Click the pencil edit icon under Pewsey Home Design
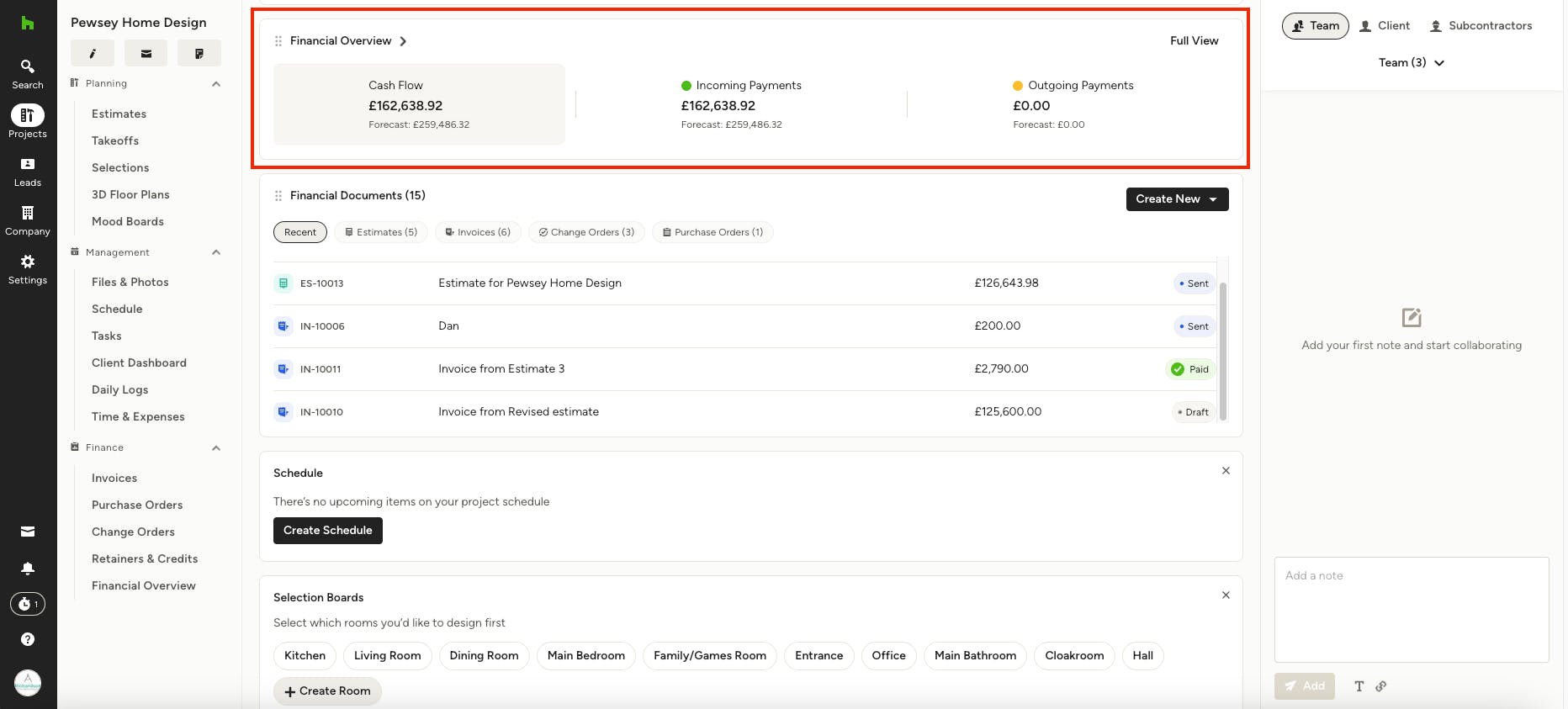The width and height of the screenshot is (1568, 709). point(93,53)
